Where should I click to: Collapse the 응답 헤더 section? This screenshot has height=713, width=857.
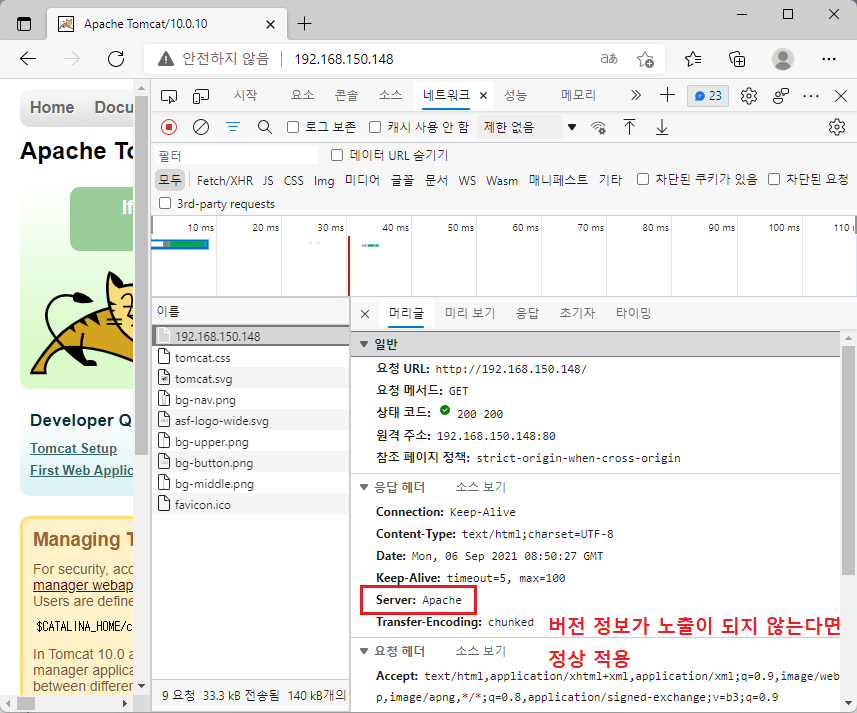pos(363,487)
